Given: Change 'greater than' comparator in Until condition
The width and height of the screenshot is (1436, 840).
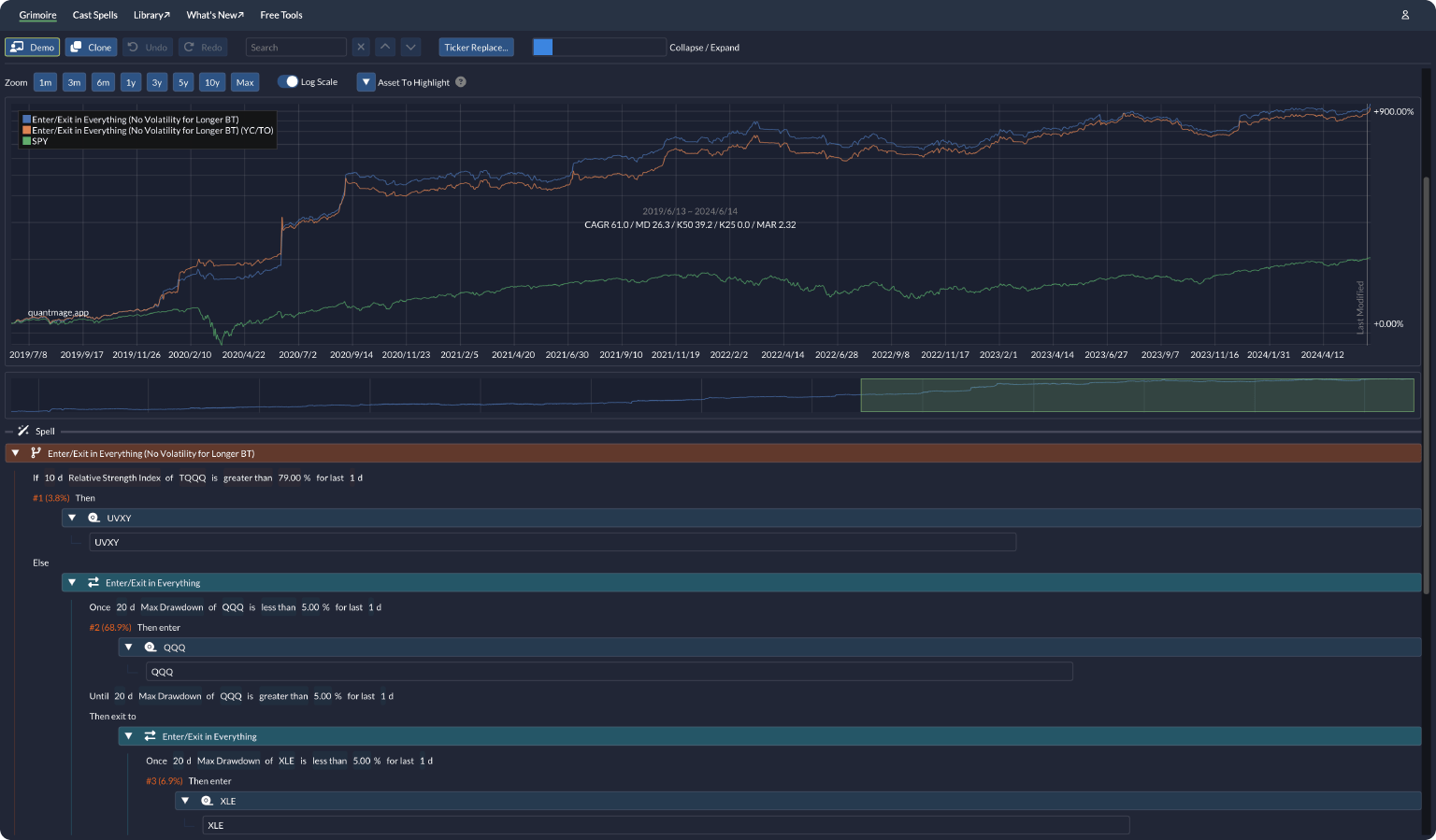Looking at the screenshot, I should pyautogui.click(x=283, y=696).
